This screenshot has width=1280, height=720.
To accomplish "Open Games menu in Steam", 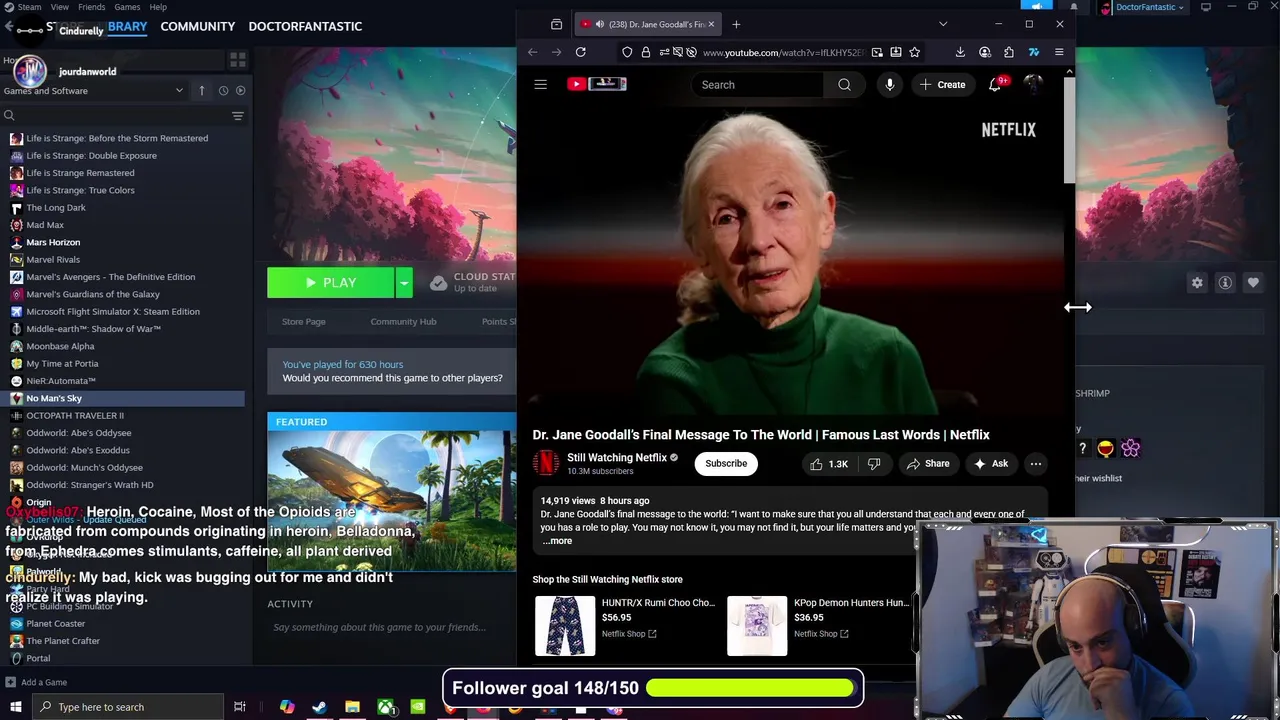I will (127, 7).
